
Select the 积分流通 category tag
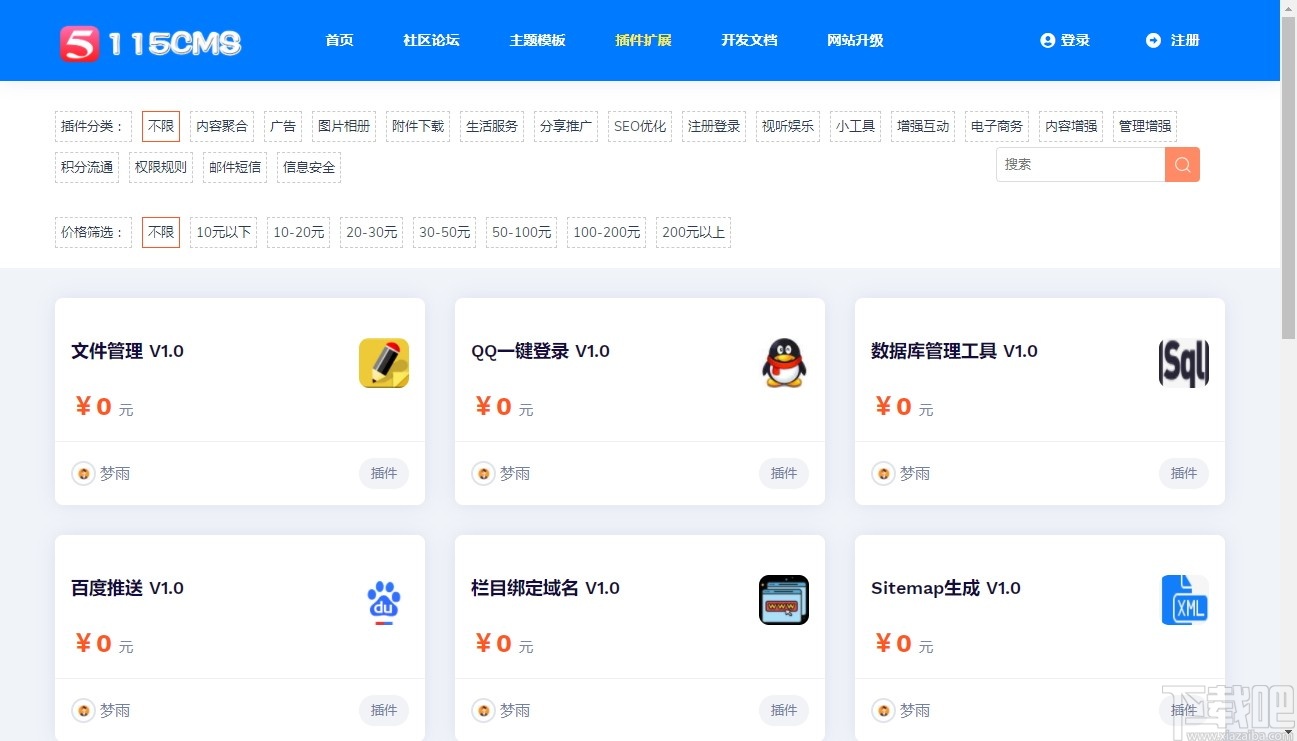(87, 167)
